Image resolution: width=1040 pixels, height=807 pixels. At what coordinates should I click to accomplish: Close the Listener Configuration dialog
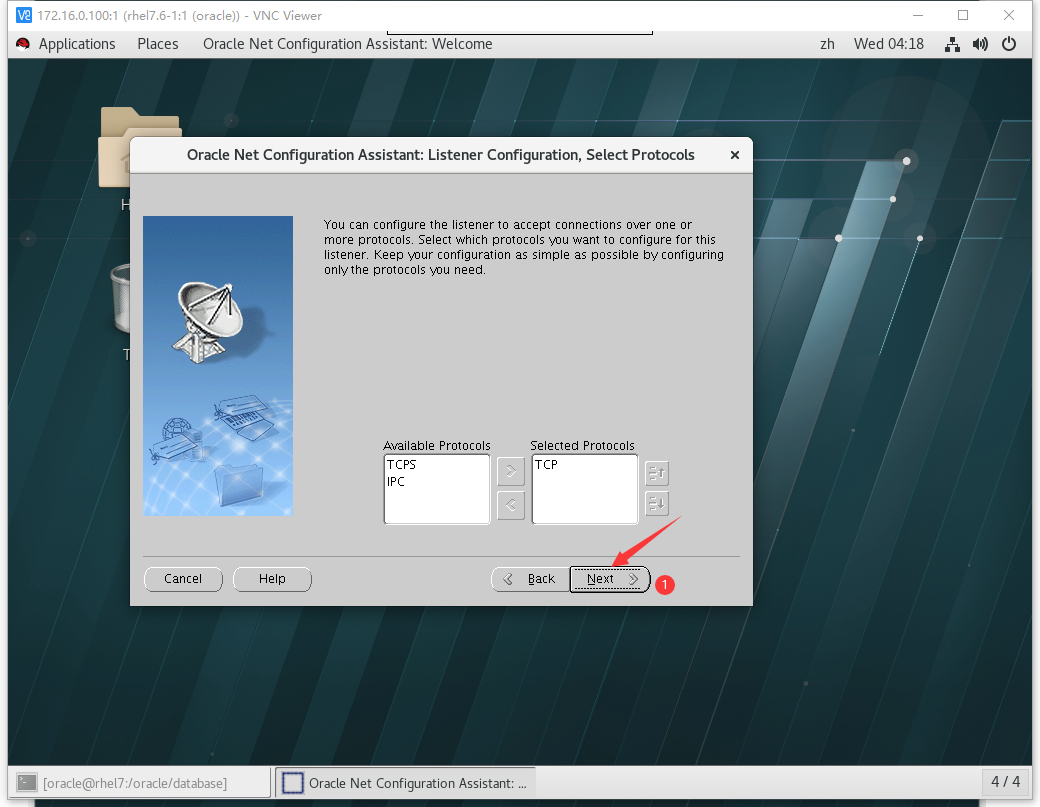tap(735, 155)
